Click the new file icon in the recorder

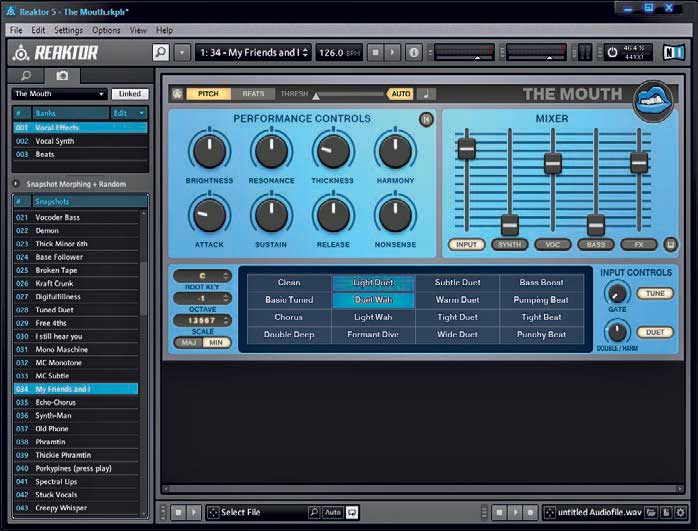pos(666,512)
